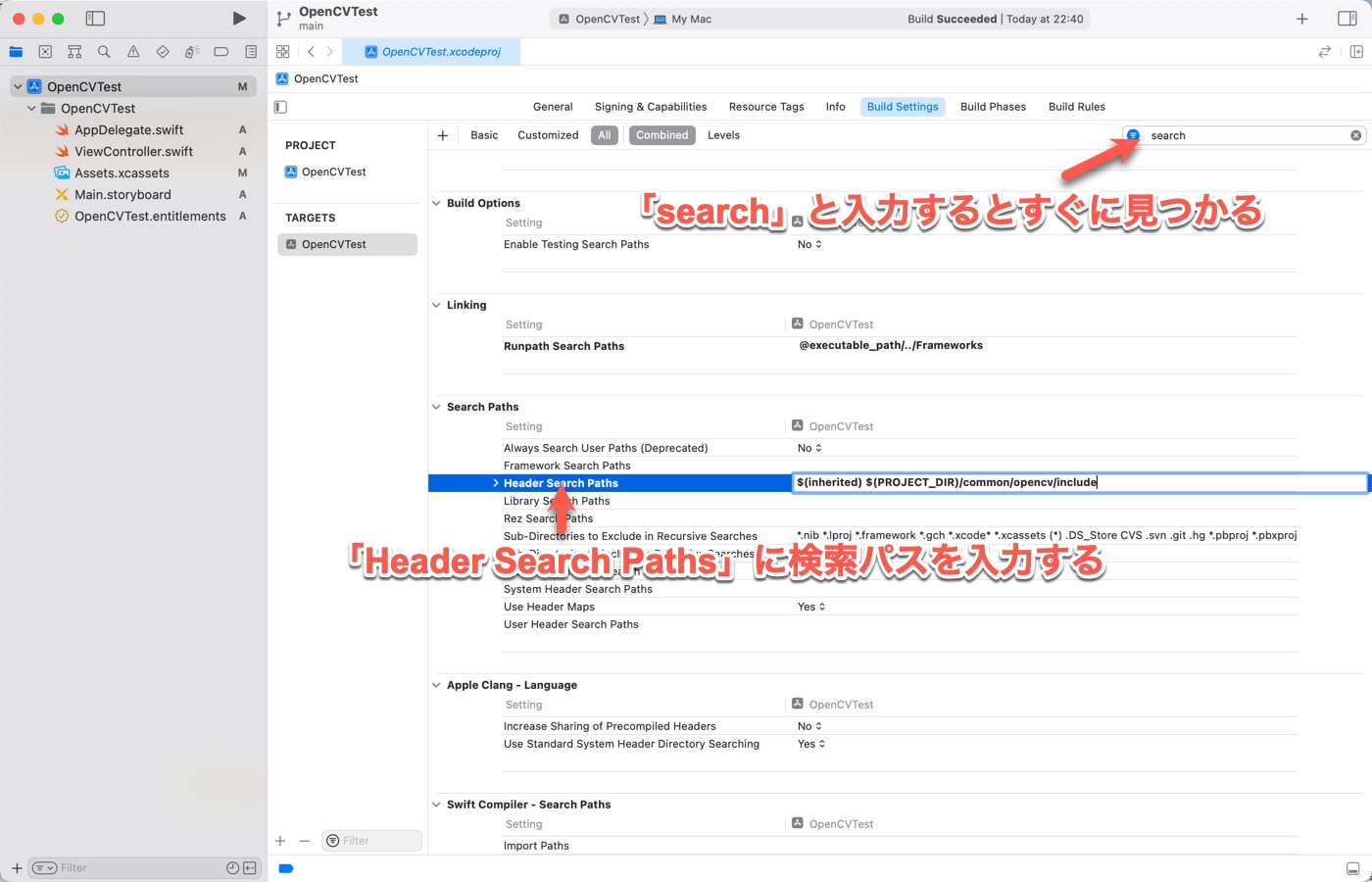The height and width of the screenshot is (882, 1372).
Task: Switch to Levels view
Action: (x=724, y=135)
